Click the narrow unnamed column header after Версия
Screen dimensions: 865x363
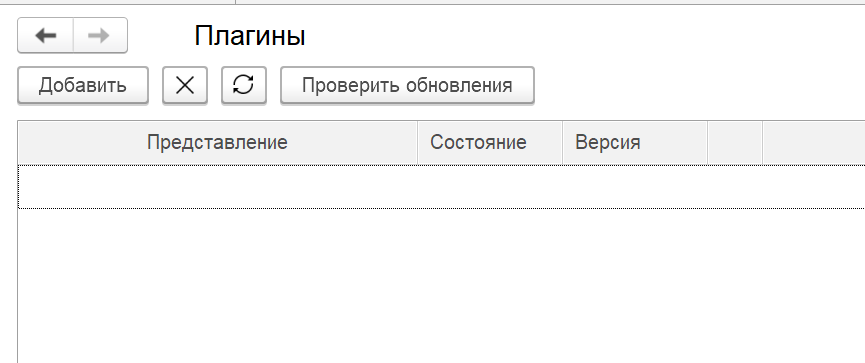pyautogui.click(x=735, y=142)
